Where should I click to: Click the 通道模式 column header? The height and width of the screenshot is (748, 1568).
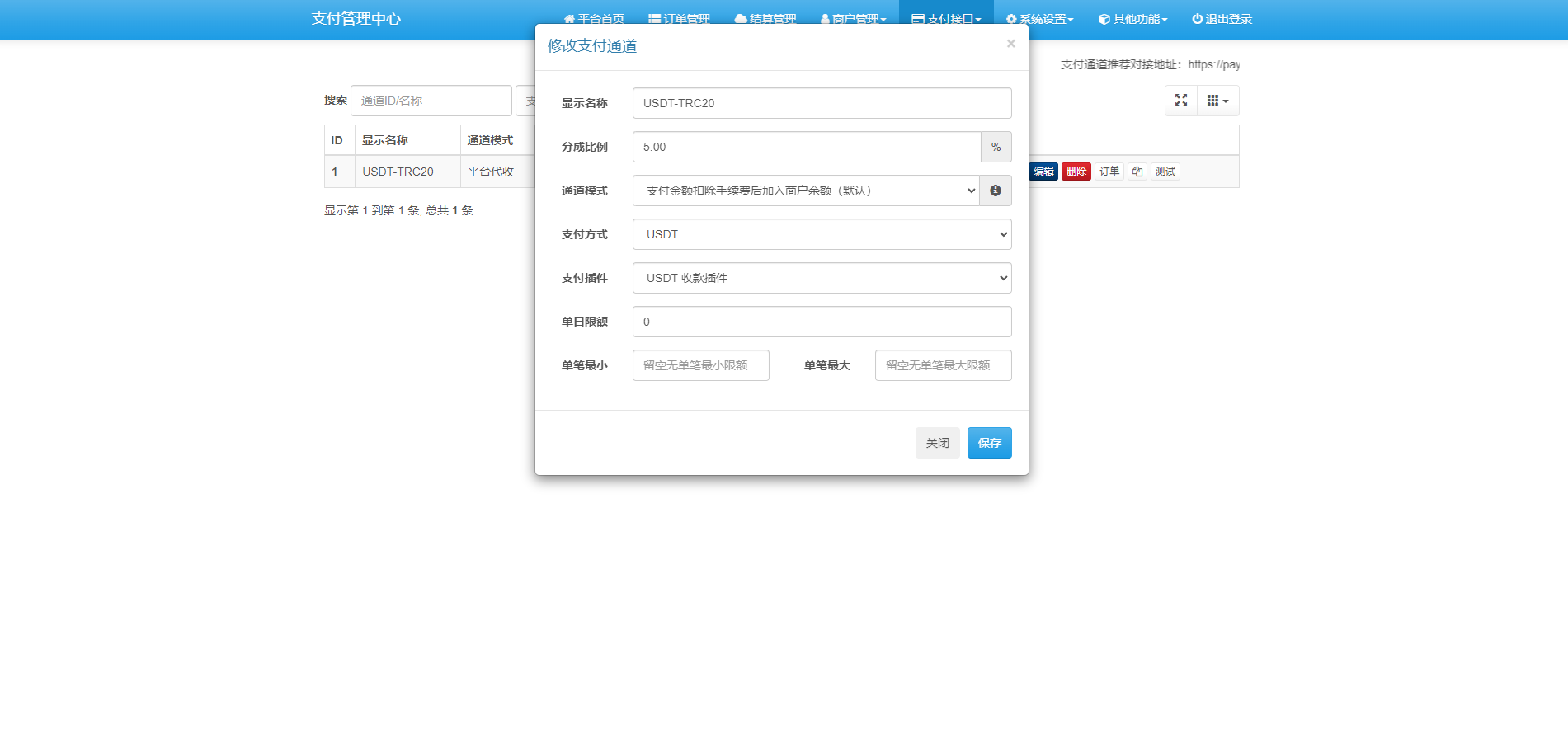point(498,140)
